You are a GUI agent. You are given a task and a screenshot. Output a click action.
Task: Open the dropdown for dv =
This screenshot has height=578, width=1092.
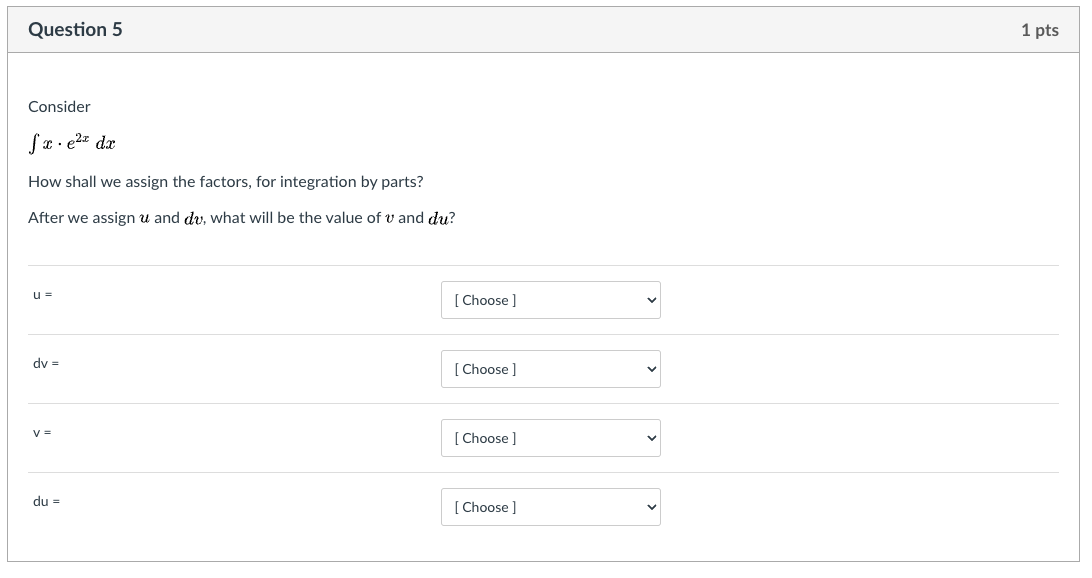point(550,369)
